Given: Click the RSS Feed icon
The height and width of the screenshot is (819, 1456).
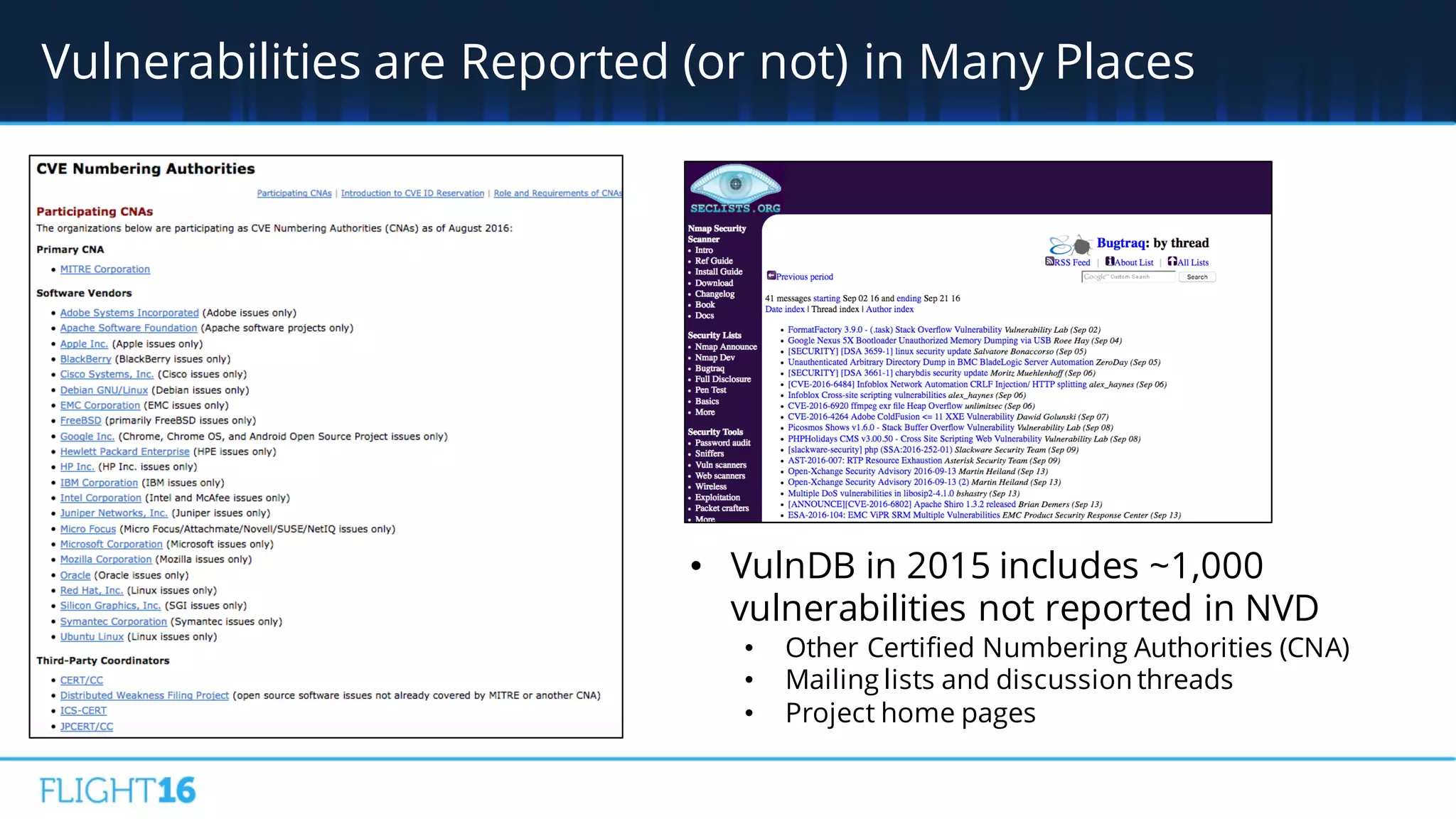Looking at the screenshot, I should point(1049,262).
